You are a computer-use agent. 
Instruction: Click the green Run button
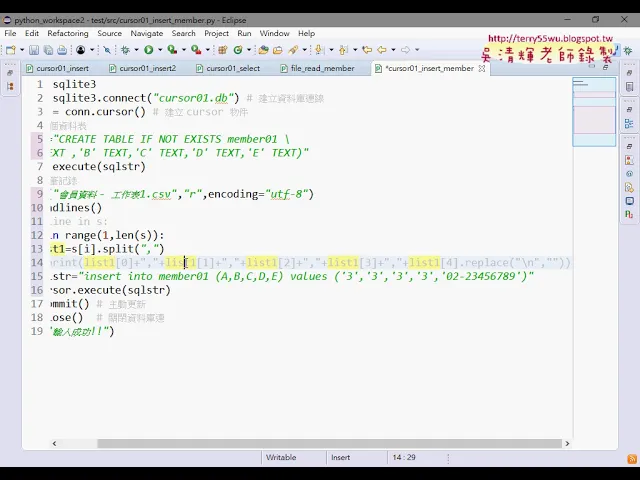[149, 50]
